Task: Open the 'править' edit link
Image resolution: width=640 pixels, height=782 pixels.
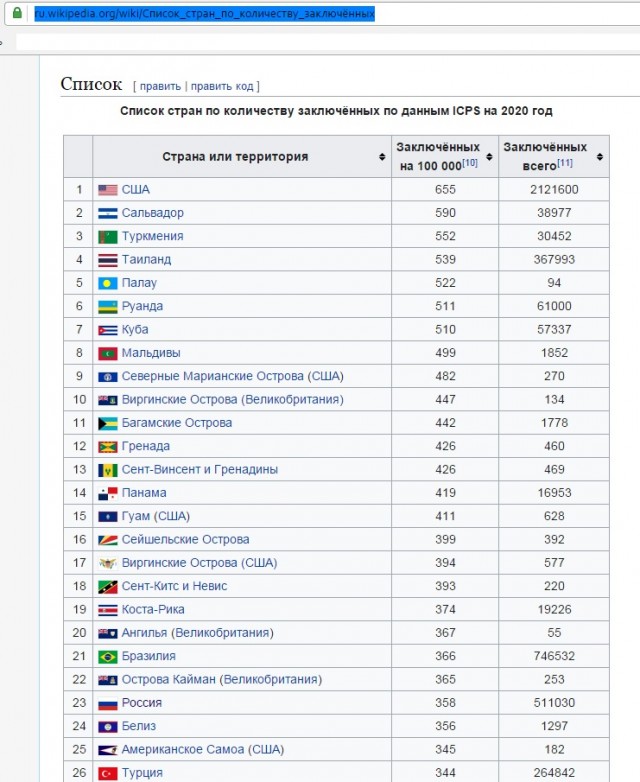Action: click(160, 86)
